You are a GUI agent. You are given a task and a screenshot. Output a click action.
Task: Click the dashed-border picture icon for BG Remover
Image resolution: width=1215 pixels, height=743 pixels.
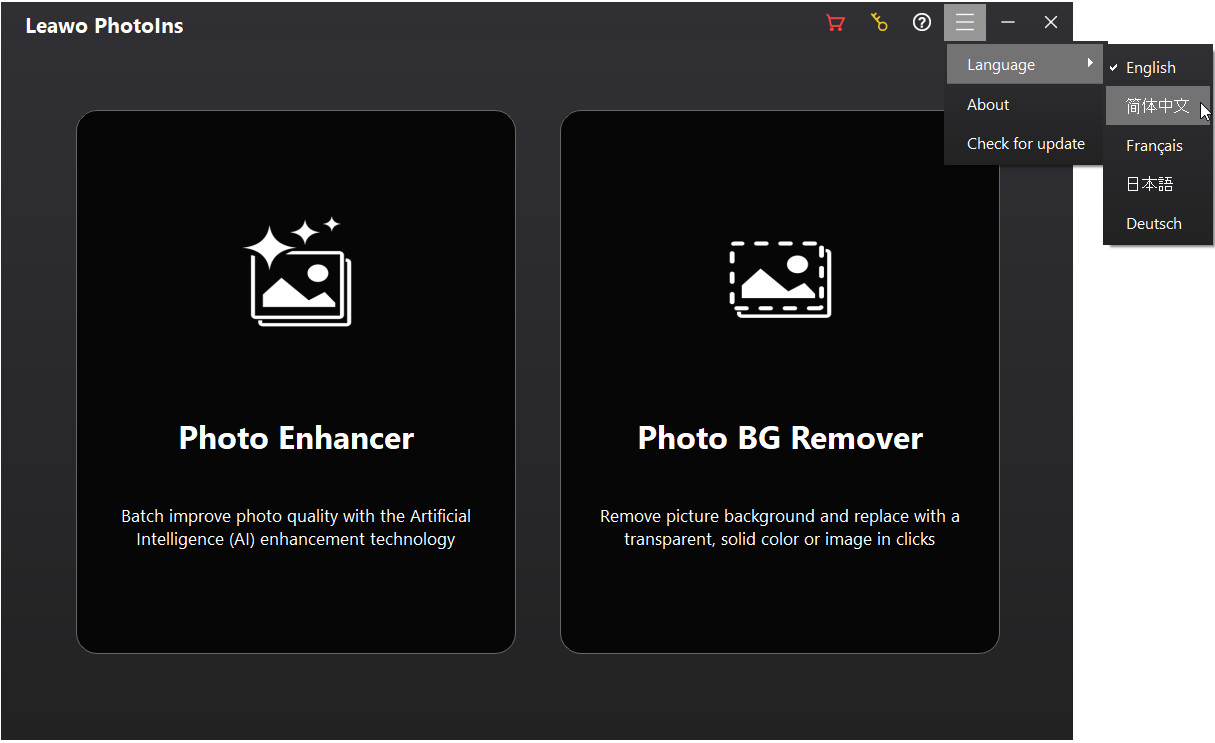click(x=780, y=279)
